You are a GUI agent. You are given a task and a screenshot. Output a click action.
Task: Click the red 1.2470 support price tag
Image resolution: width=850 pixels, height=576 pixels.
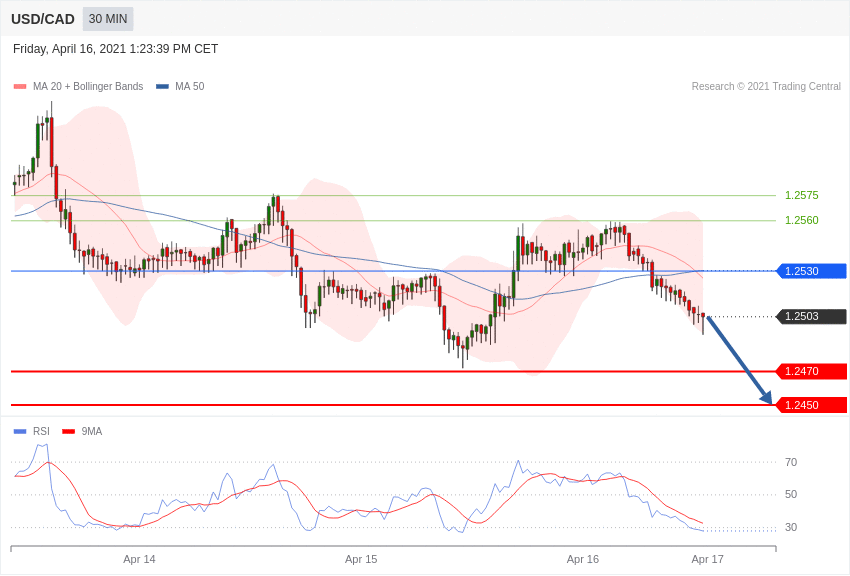click(x=811, y=371)
